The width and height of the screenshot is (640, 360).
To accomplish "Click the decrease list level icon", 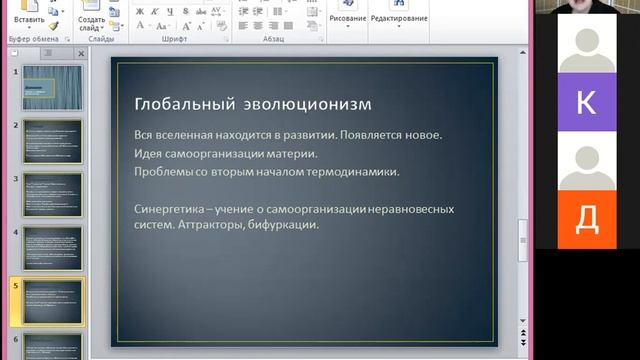I will (243, 11).
